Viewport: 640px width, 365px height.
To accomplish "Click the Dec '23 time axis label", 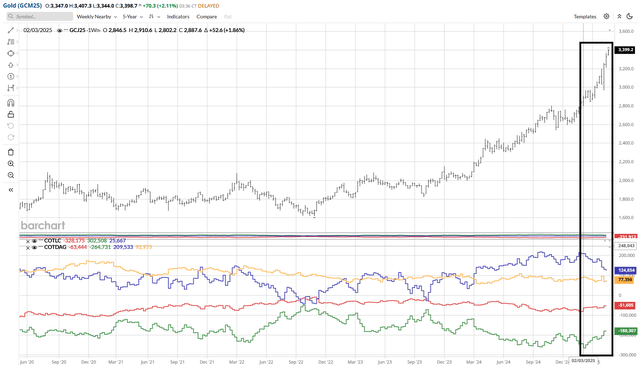I will [x=444, y=362].
